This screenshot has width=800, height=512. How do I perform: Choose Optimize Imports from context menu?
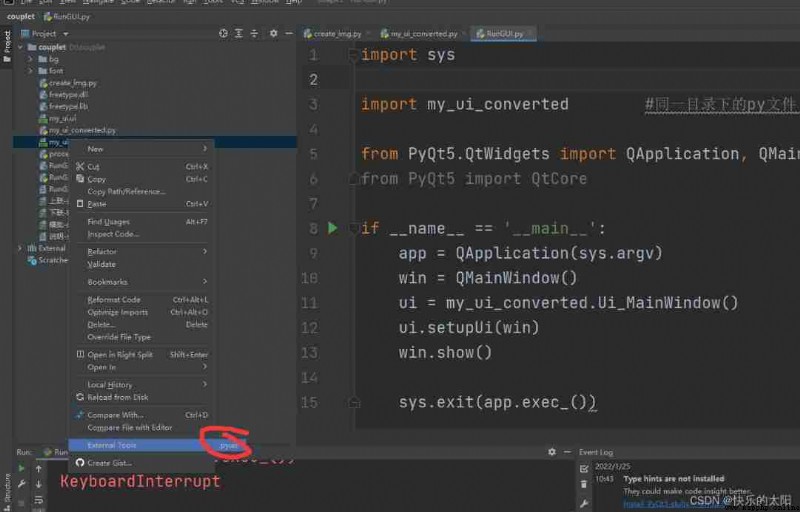pos(141,312)
